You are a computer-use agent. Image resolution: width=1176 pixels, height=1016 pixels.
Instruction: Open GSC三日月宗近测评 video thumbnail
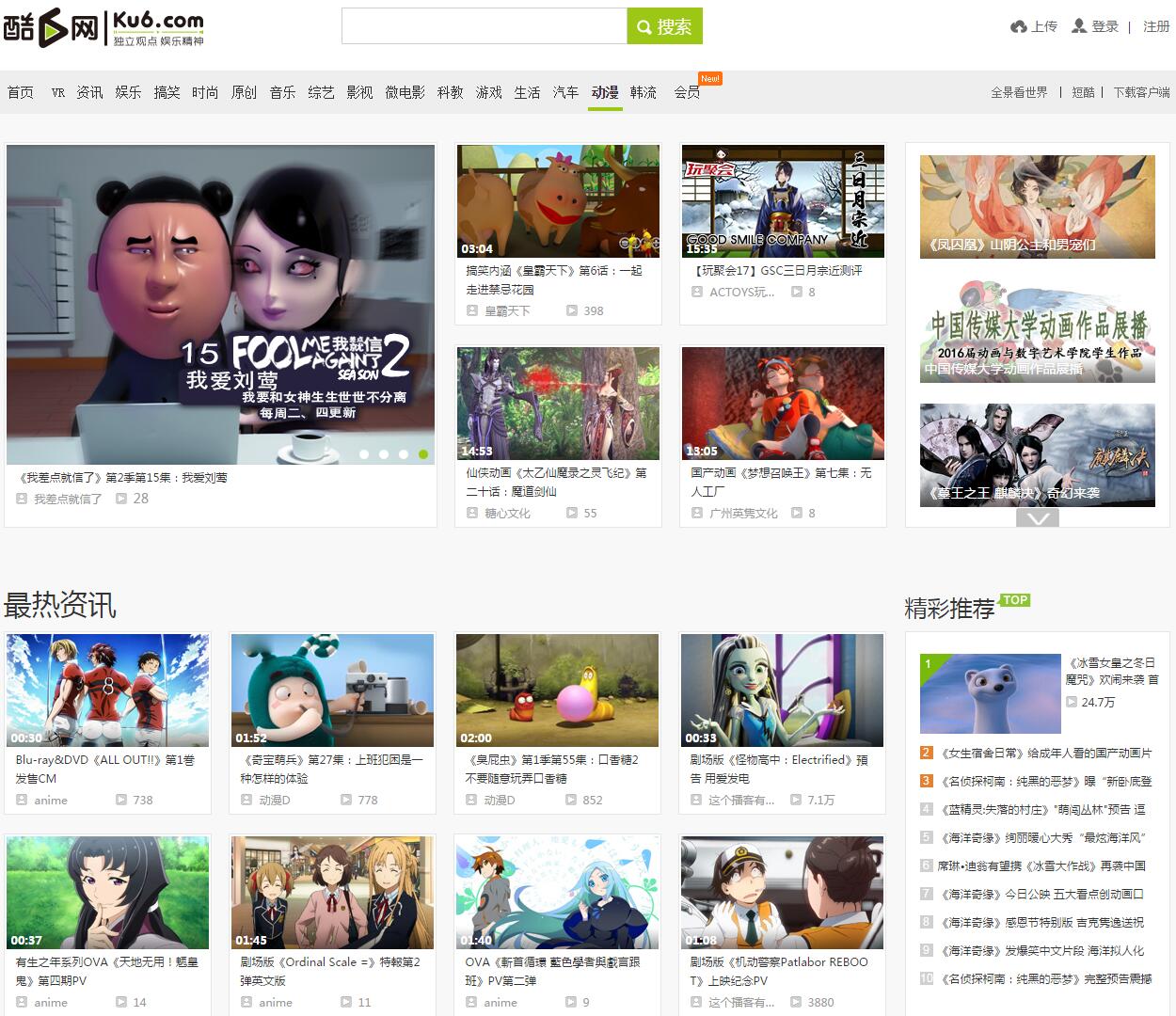click(x=783, y=200)
